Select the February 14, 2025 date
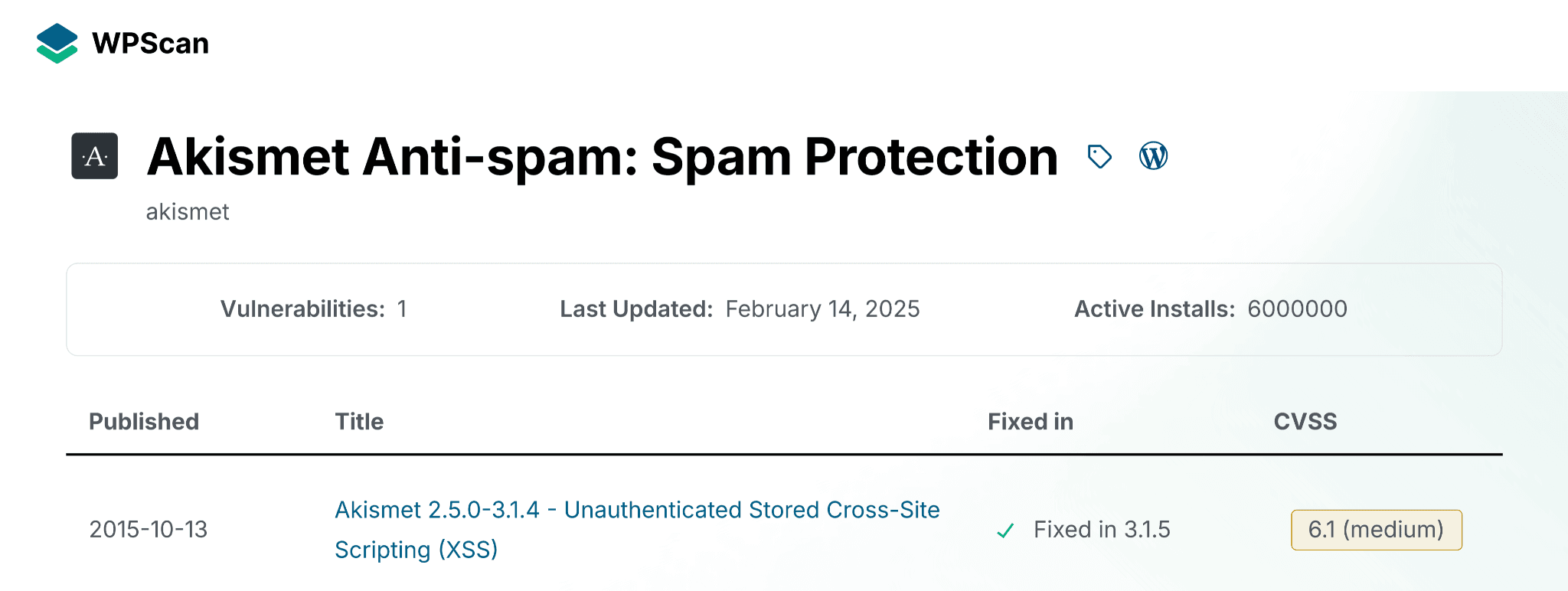1568x591 pixels. [822, 309]
